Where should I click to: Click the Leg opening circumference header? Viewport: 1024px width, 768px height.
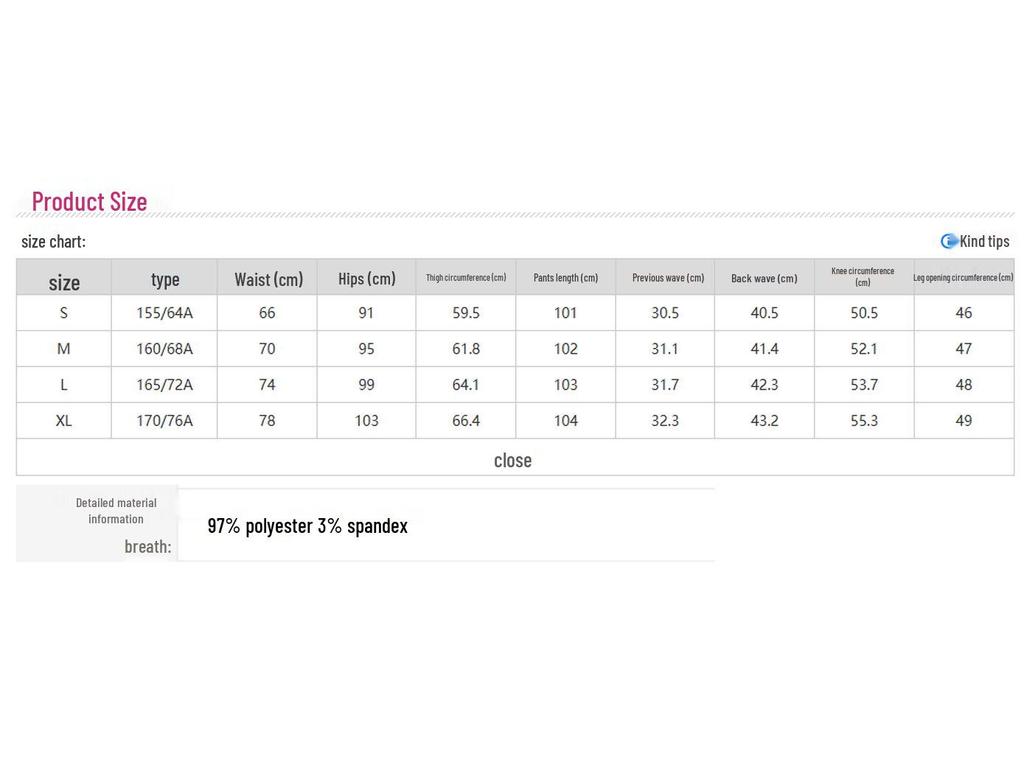click(963, 278)
